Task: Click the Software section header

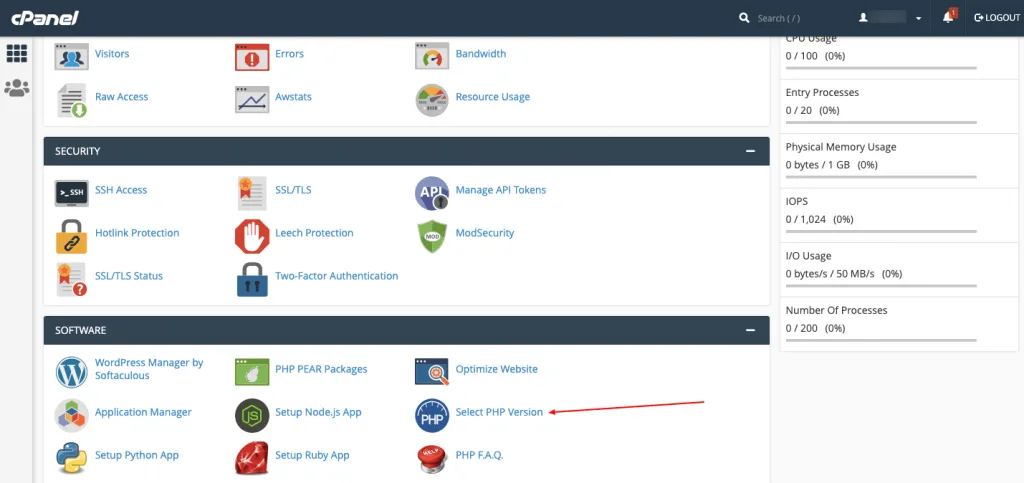Action: click(x=406, y=330)
